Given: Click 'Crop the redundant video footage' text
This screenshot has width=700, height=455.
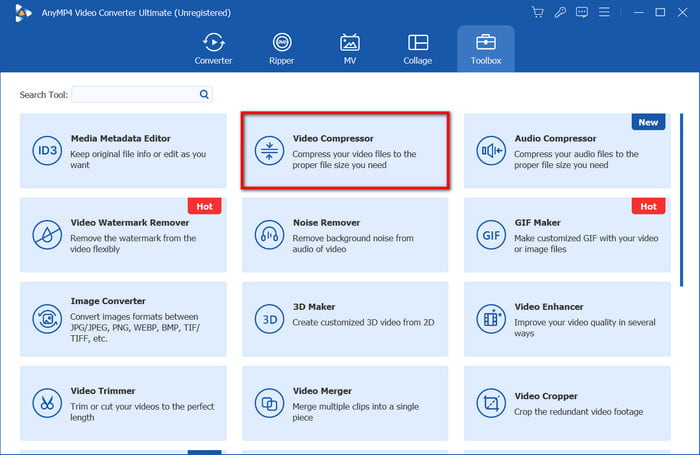Looking at the screenshot, I should 579,412.
